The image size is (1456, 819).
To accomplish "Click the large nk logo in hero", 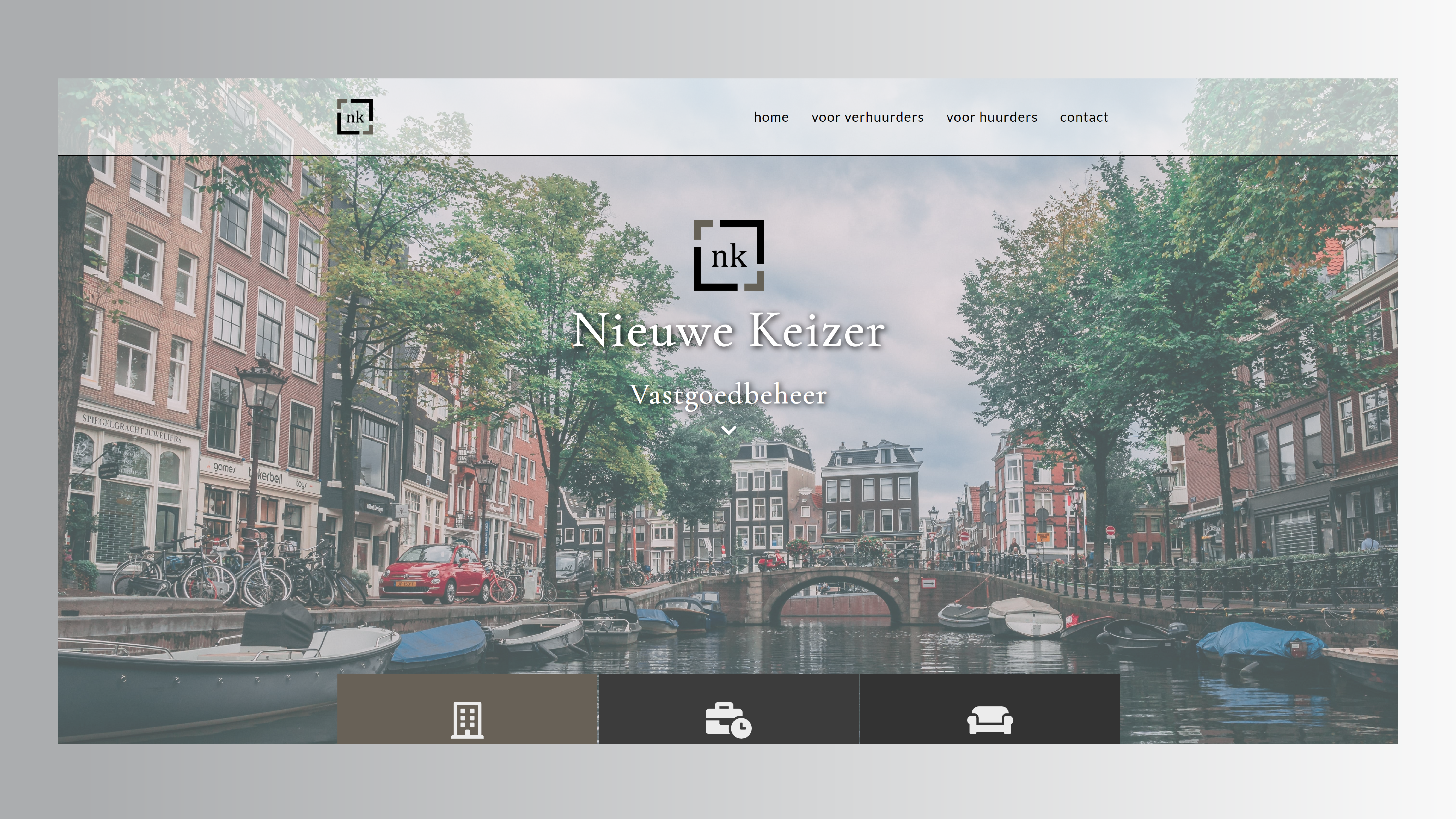I will point(729,256).
